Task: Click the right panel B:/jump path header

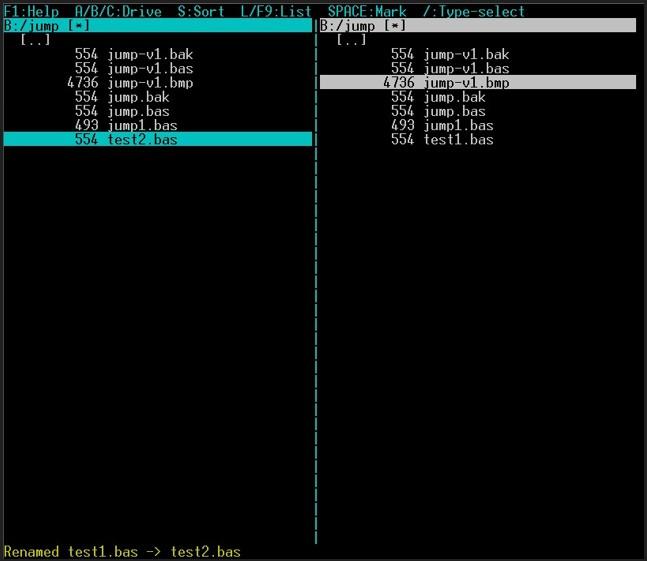Action: 357,25
